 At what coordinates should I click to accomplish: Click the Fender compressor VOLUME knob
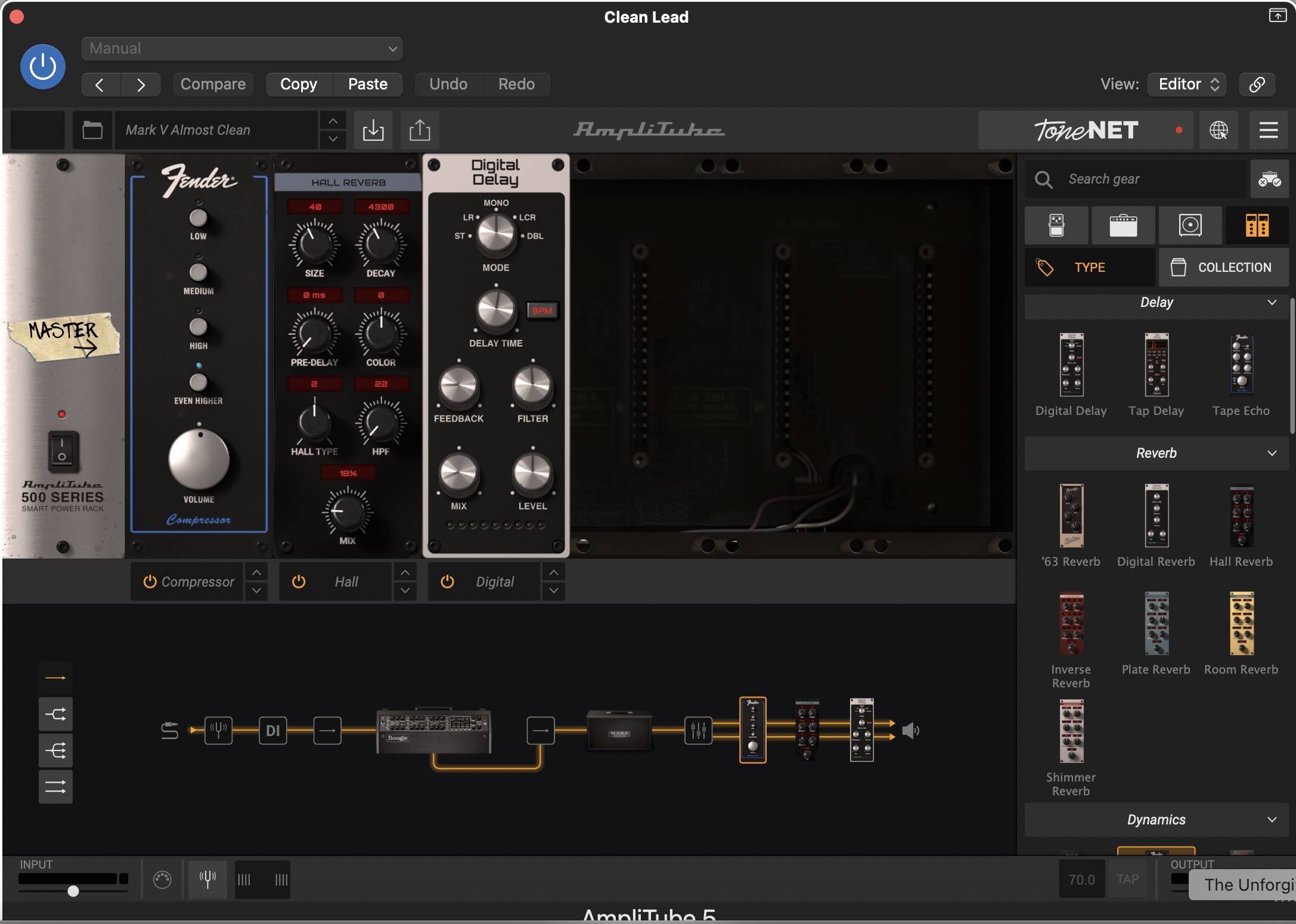click(199, 460)
